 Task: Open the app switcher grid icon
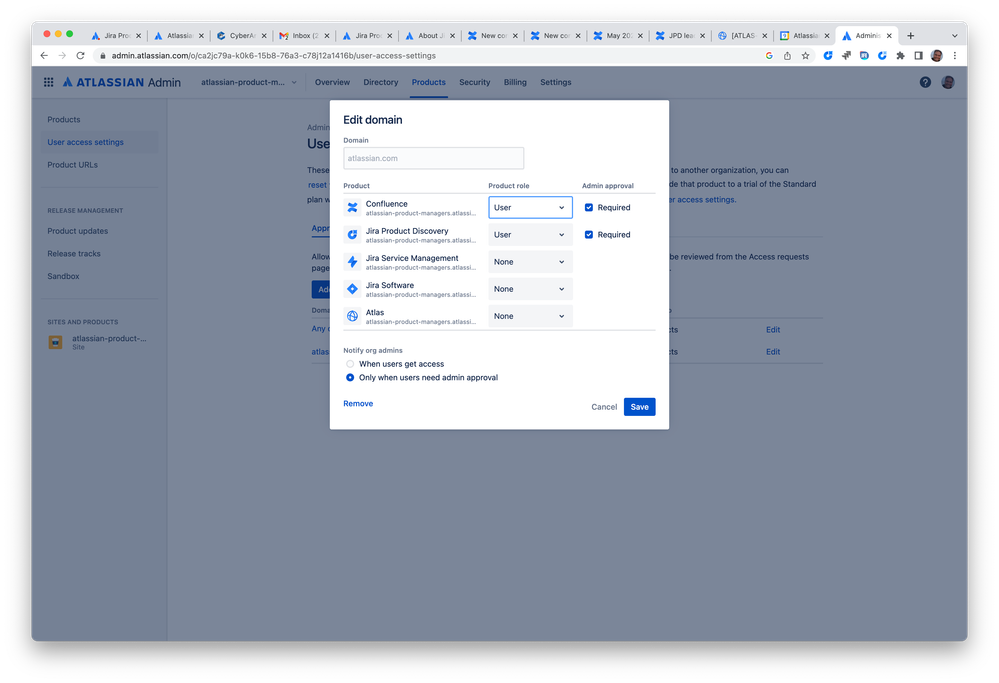click(x=48, y=82)
